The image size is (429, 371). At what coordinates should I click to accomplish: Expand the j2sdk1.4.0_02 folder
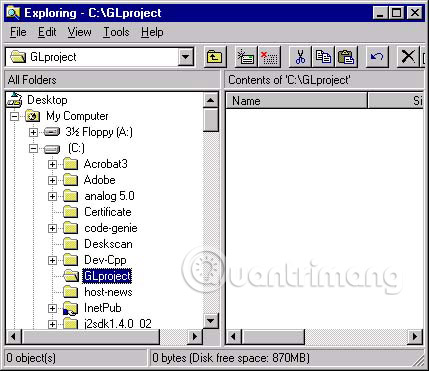pyautogui.click(x=52, y=324)
